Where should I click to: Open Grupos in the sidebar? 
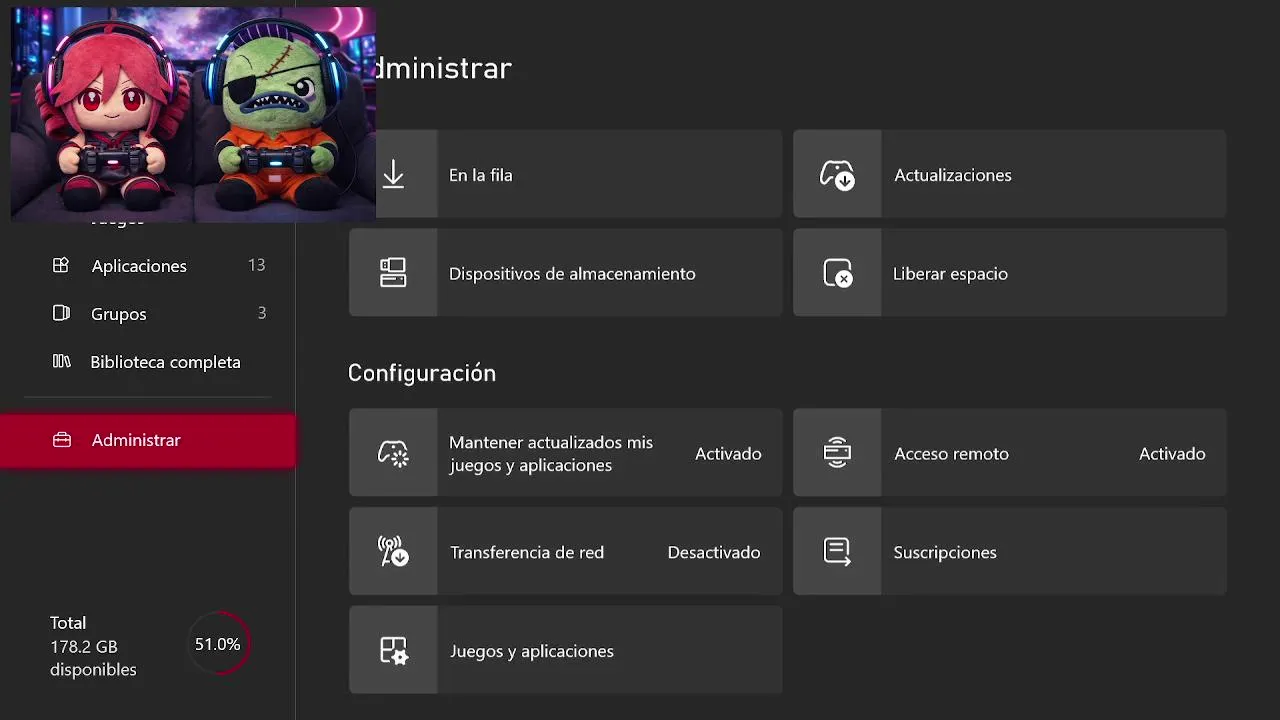click(x=119, y=314)
